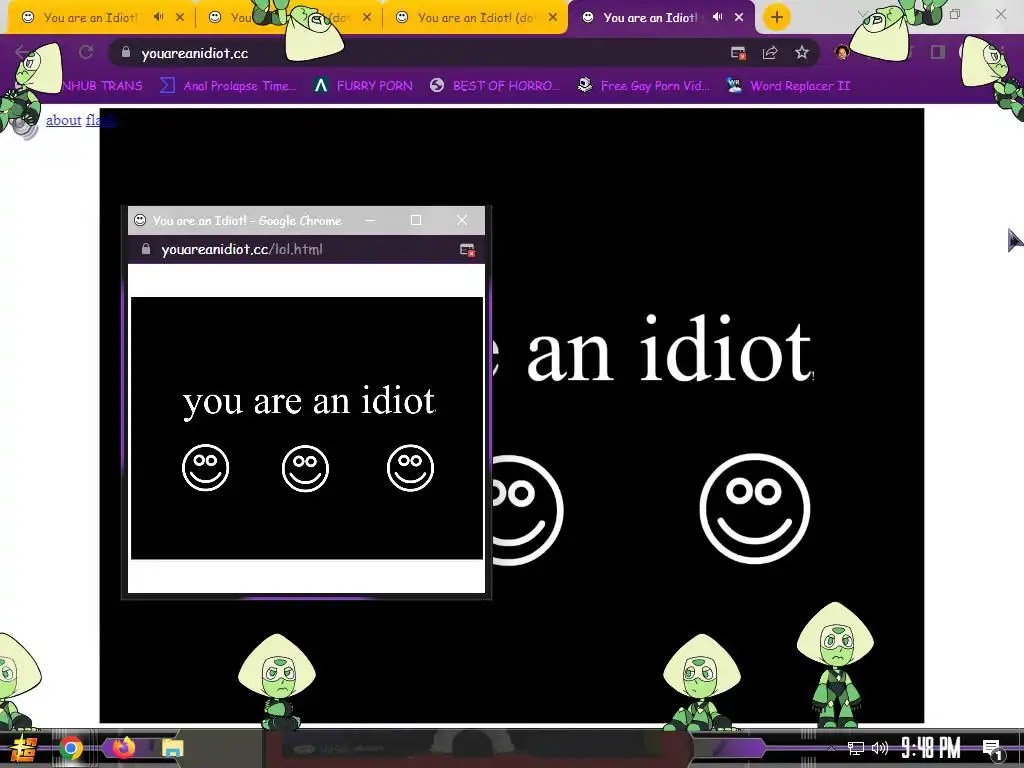Click the popup window's "You are an Idiot!" title bar
Screen dimensions: 1024x768
coord(247,221)
